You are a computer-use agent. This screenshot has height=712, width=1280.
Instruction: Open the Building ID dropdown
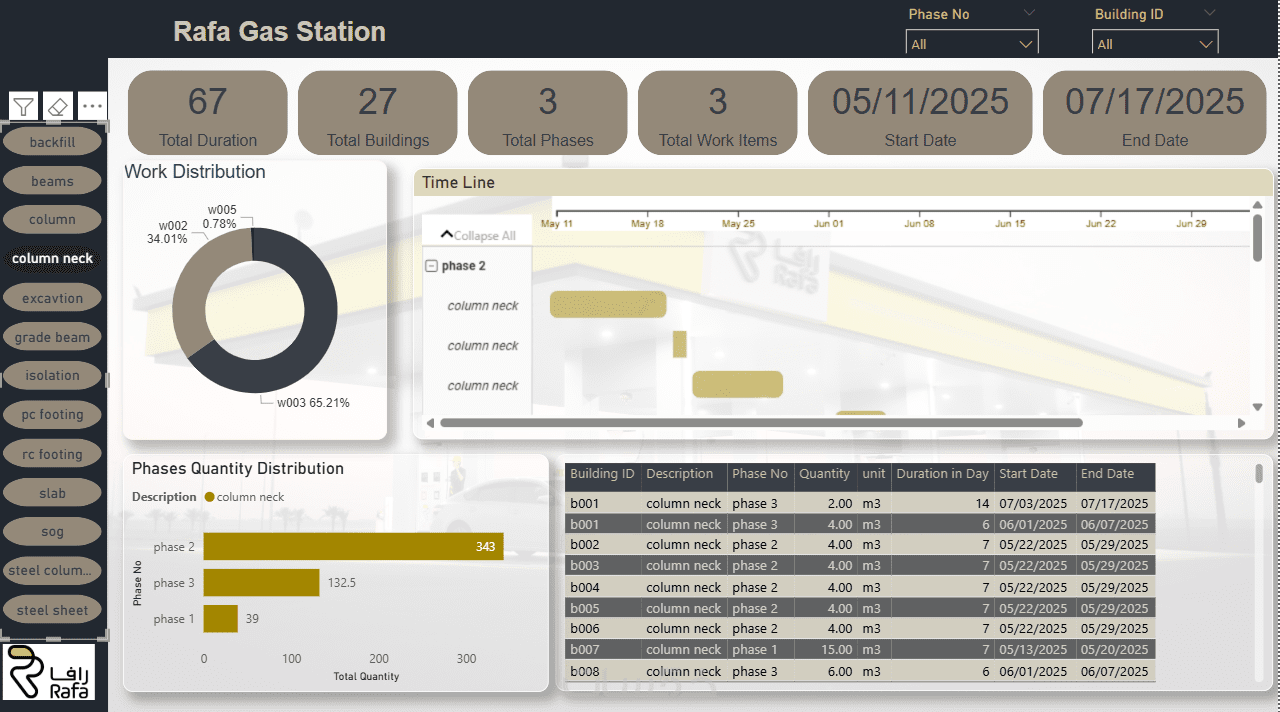(x=1155, y=44)
